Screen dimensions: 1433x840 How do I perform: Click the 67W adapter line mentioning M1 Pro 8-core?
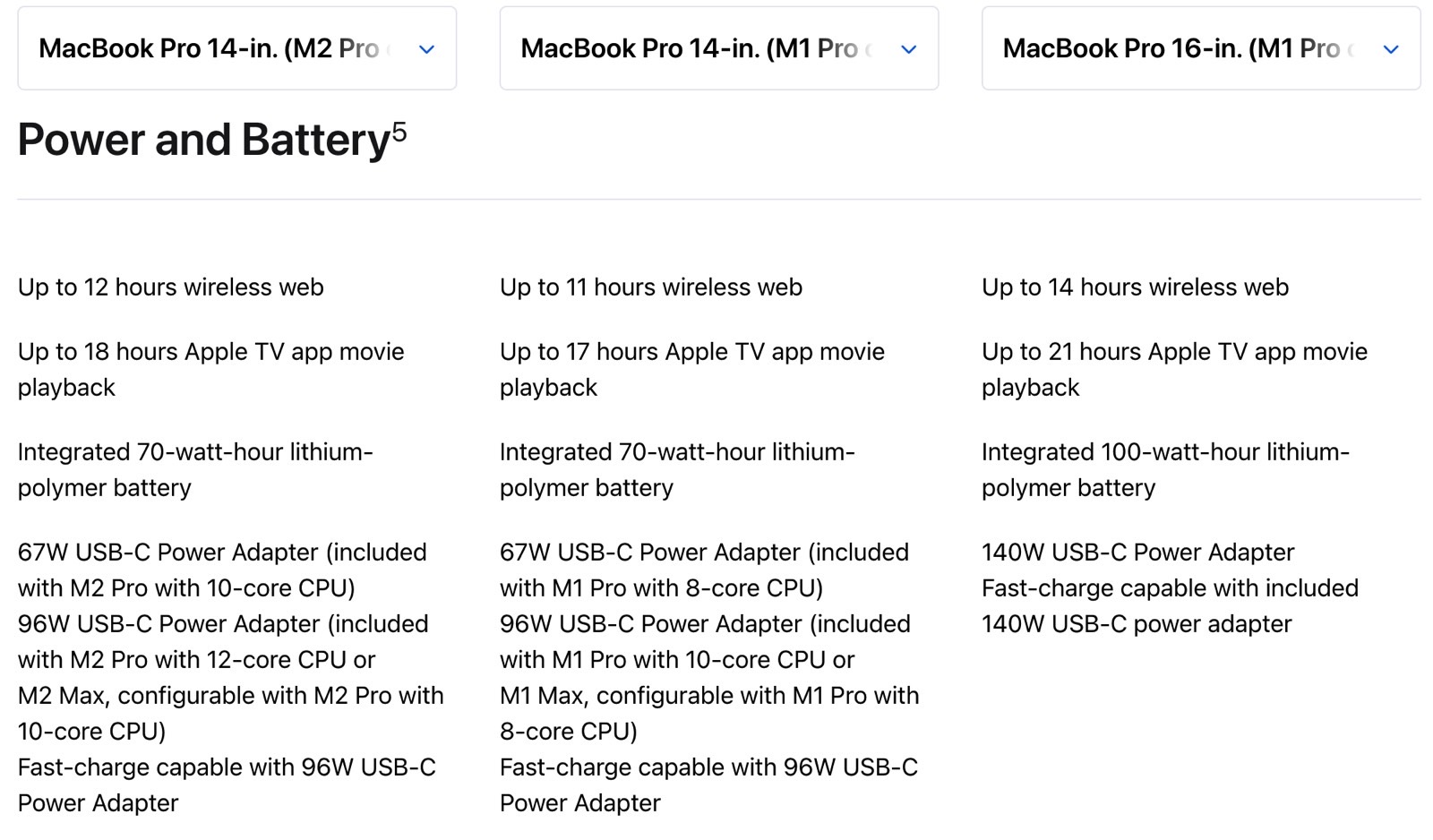pos(704,570)
